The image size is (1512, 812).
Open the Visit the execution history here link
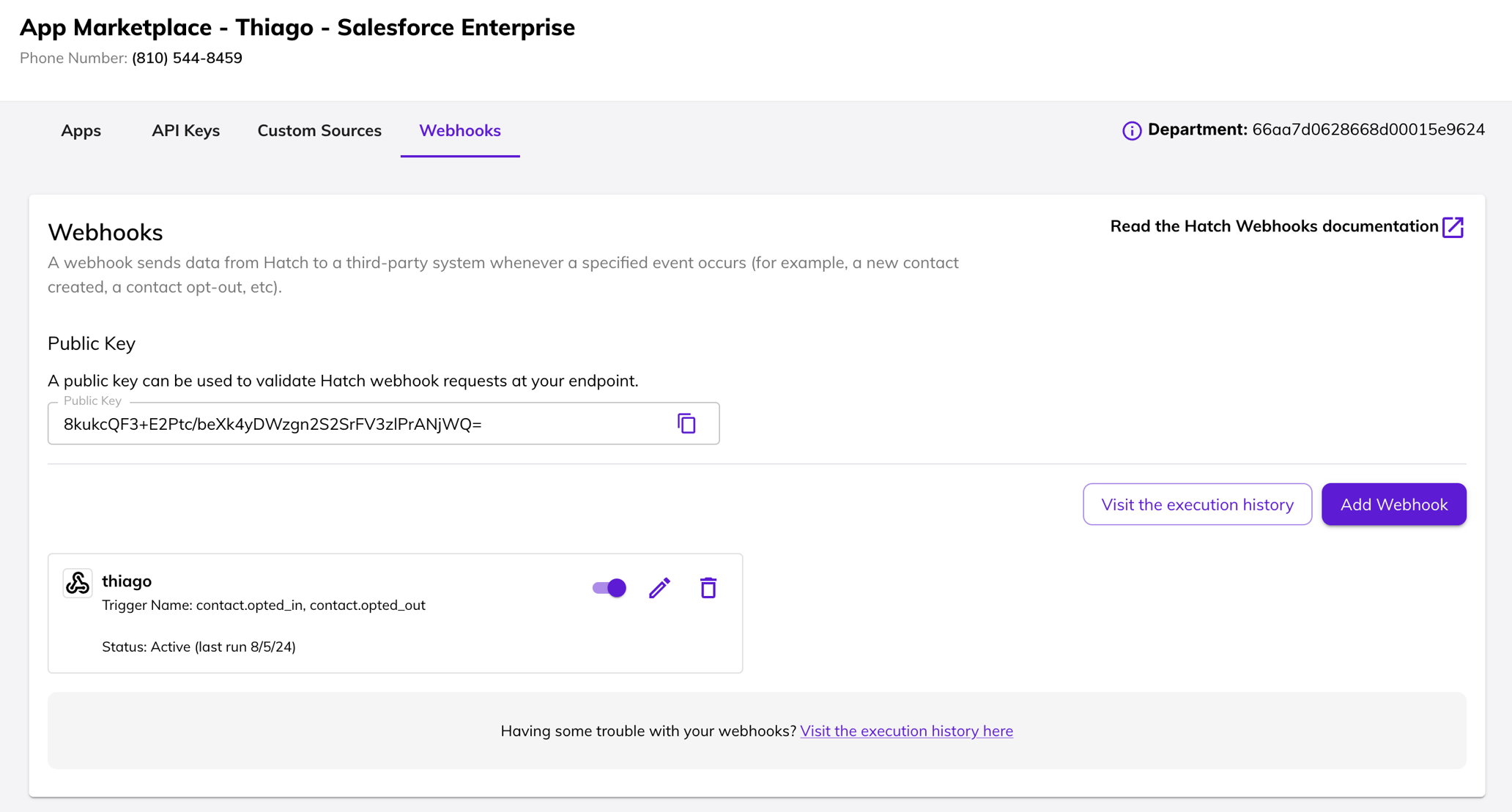[906, 731]
